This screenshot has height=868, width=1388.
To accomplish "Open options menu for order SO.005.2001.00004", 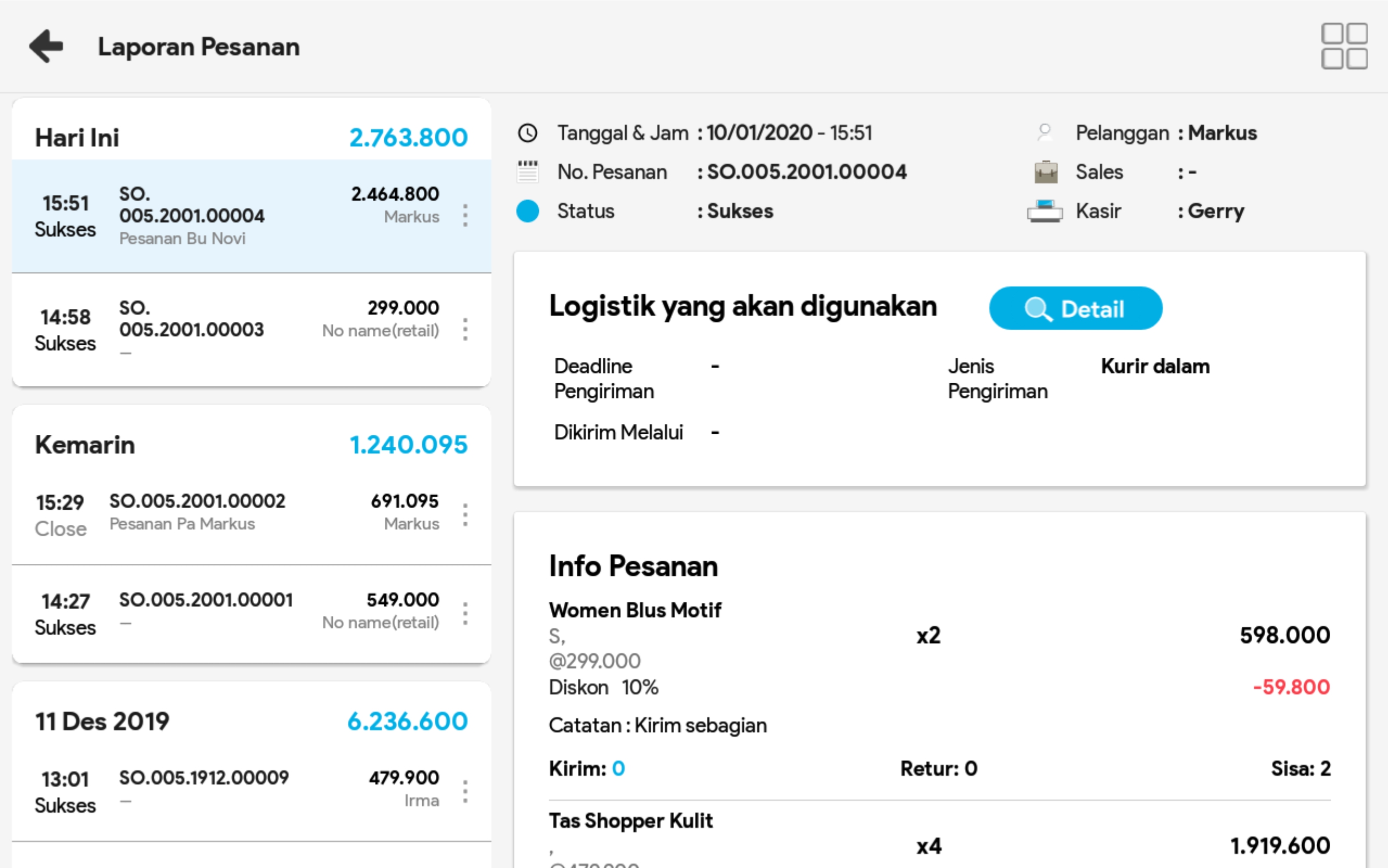I will (465, 215).
